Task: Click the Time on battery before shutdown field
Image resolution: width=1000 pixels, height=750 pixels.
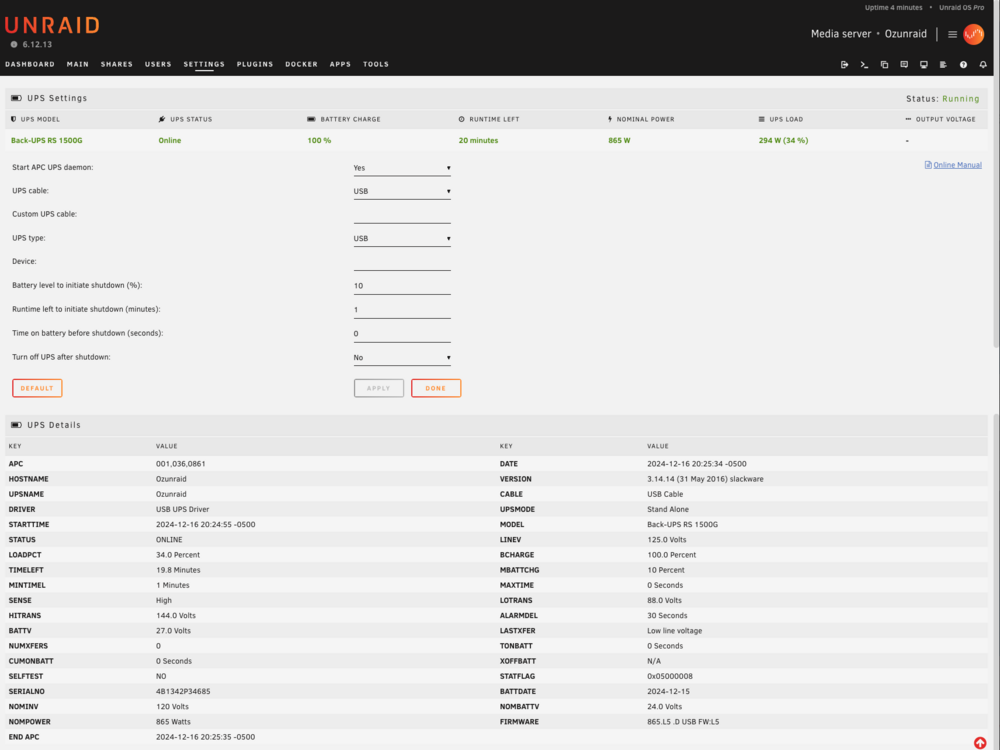Action: (x=402, y=334)
